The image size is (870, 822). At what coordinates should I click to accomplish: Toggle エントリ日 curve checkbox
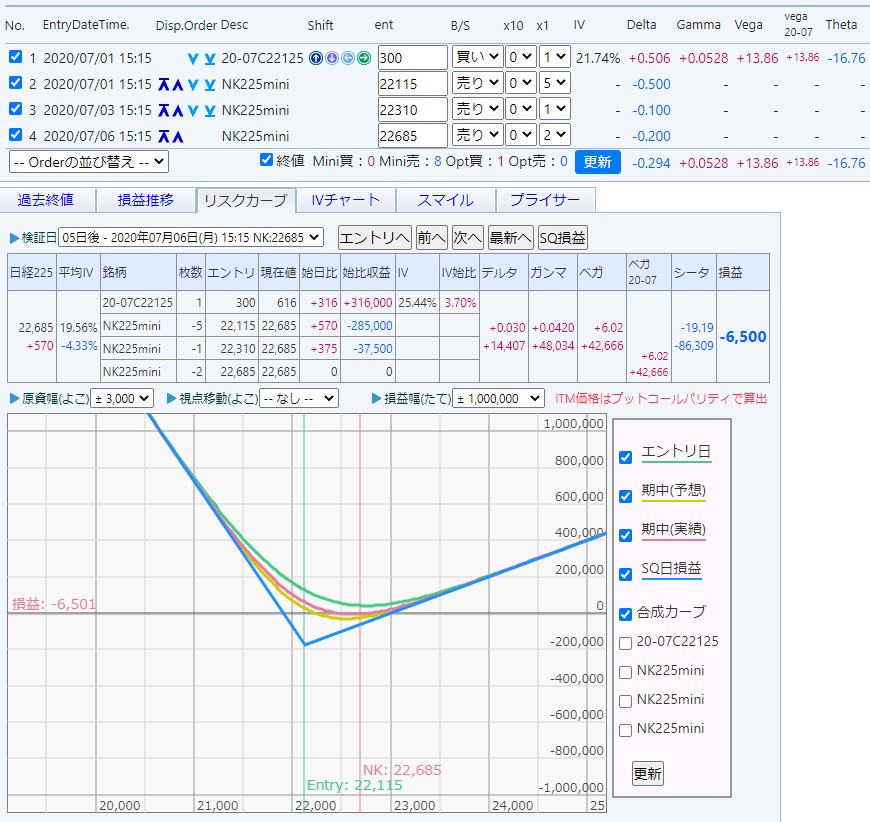click(625, 457)
